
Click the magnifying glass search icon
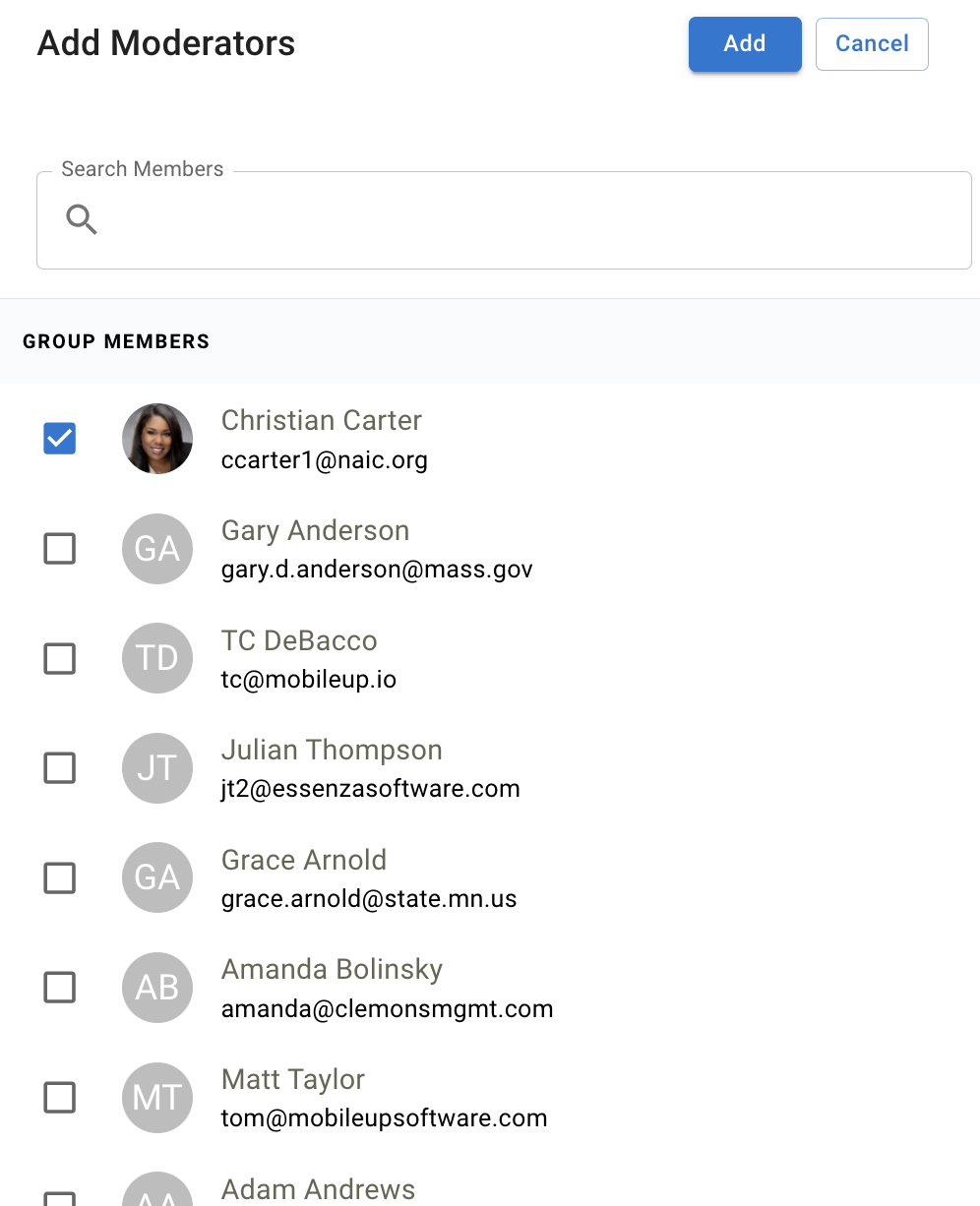(82, 219)
